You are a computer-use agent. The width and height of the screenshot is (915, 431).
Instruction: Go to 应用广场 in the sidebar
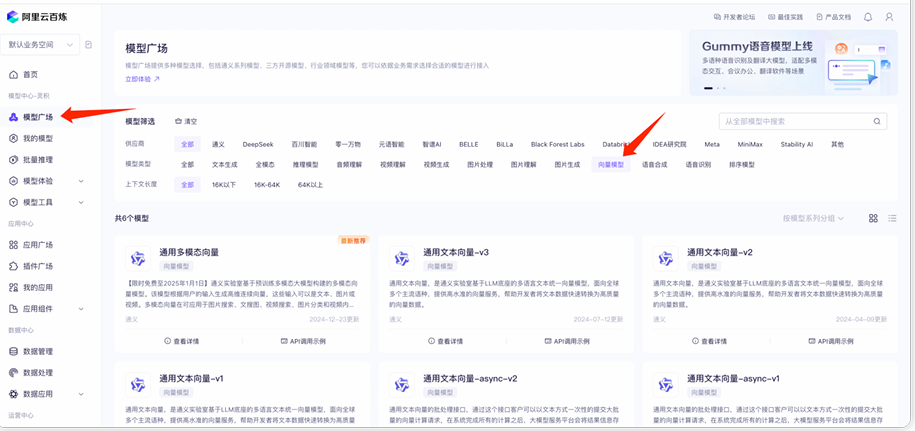tap(38, 244)
